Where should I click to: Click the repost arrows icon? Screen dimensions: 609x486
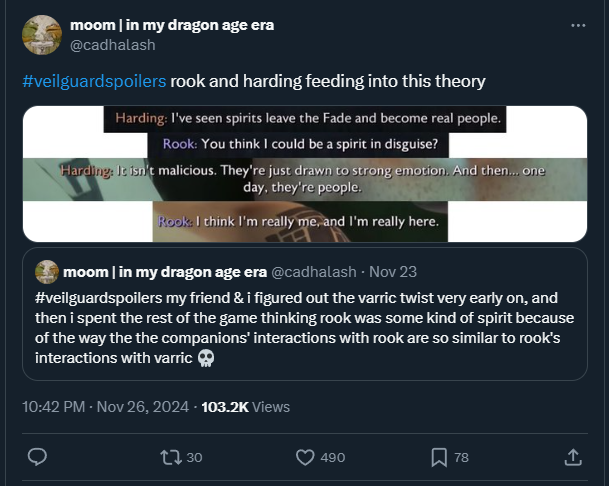click(x=171, y=457)
